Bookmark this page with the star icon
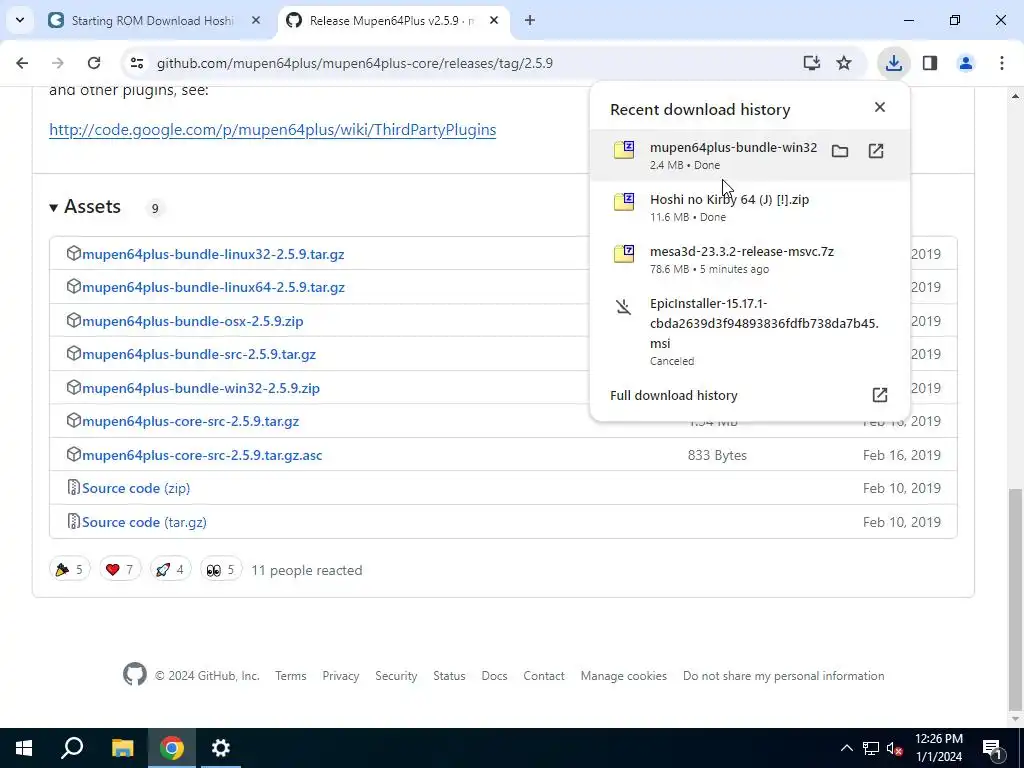 pos(844,63)
